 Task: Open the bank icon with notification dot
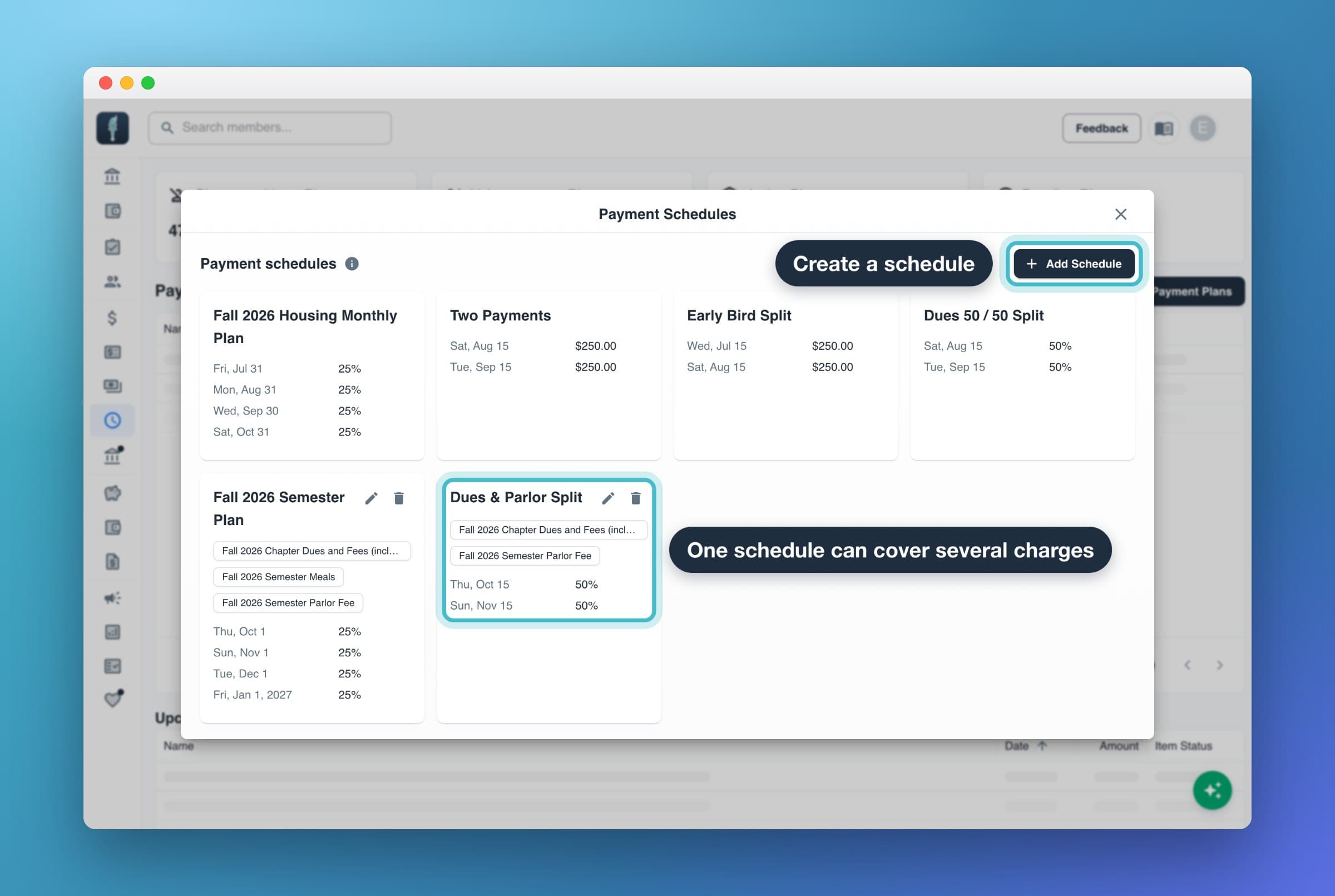113,456
